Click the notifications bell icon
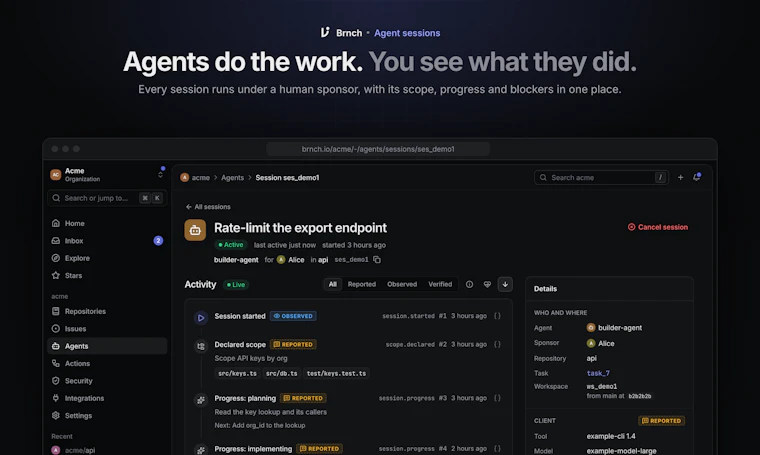The image size is (760, 455). click(x=697, y=177)
